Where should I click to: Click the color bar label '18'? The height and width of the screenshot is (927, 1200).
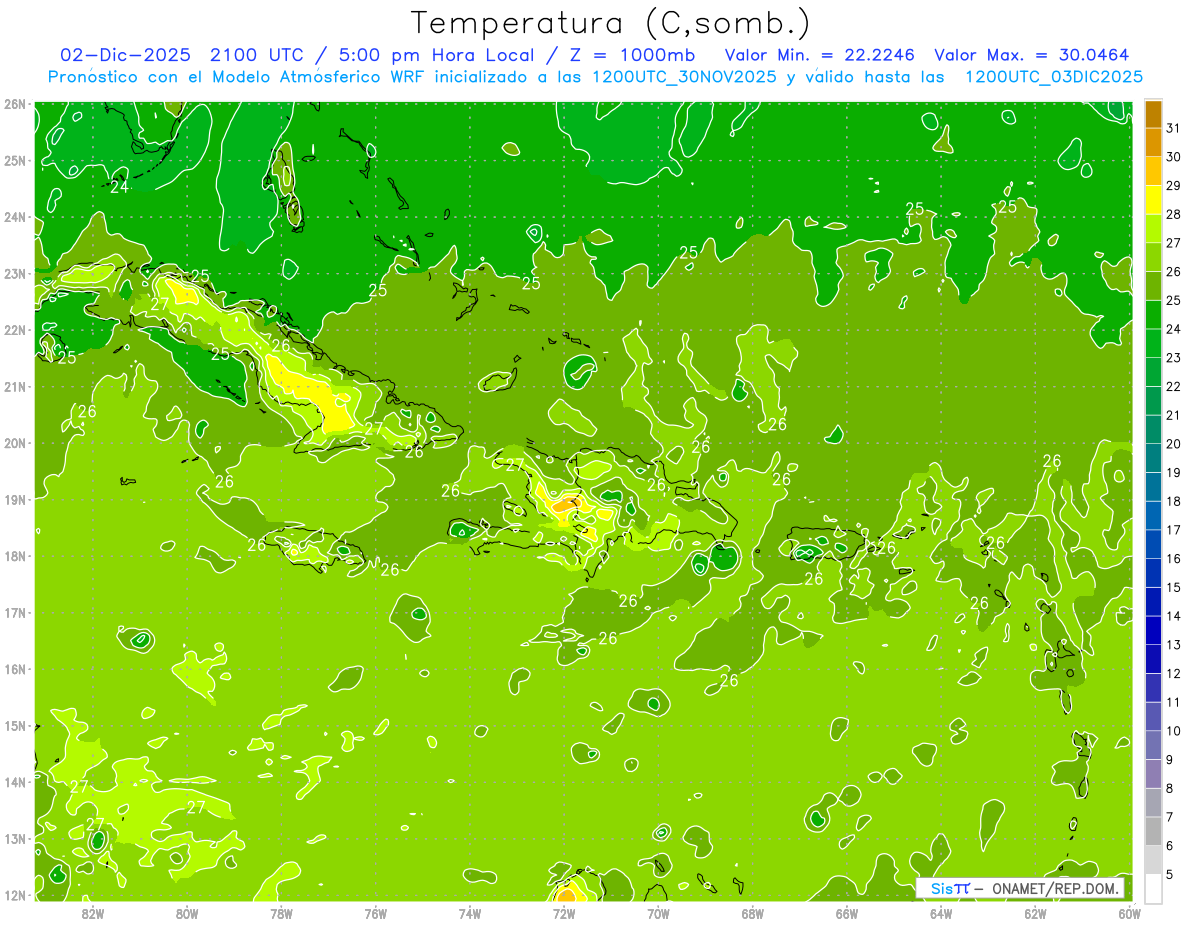click(x=1174, y=501)
